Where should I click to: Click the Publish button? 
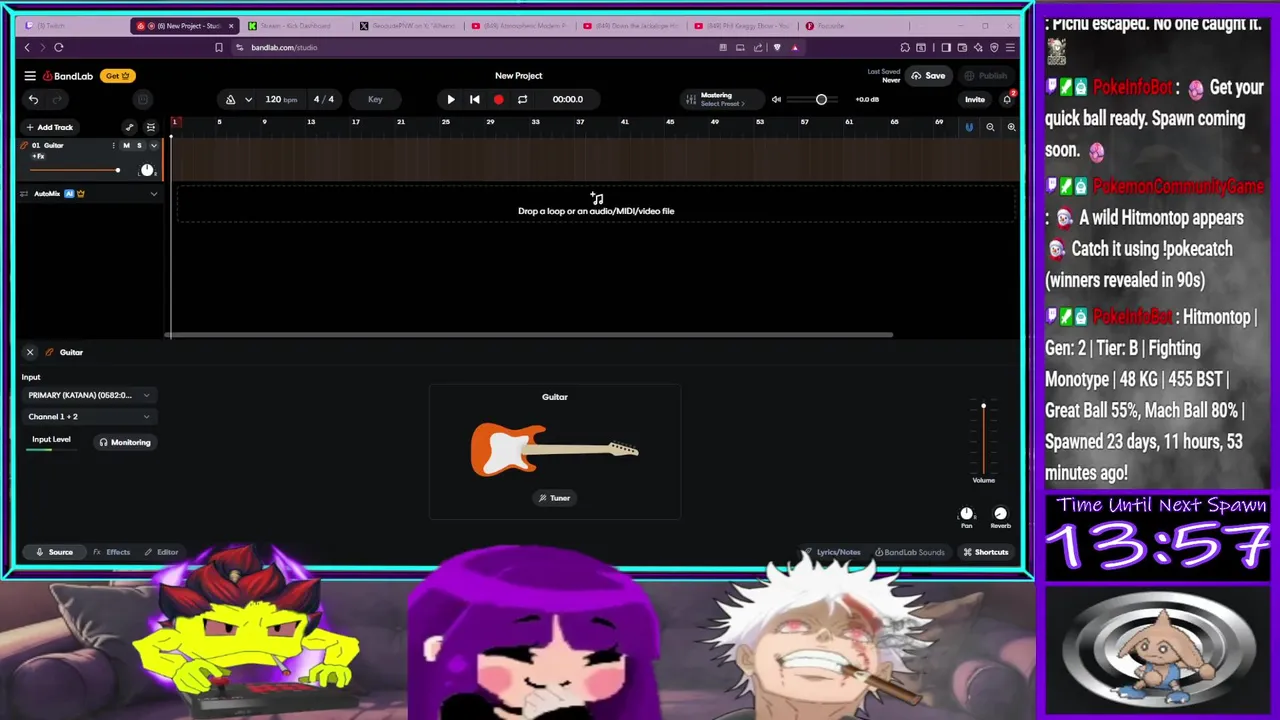click(x=985, y=76)
